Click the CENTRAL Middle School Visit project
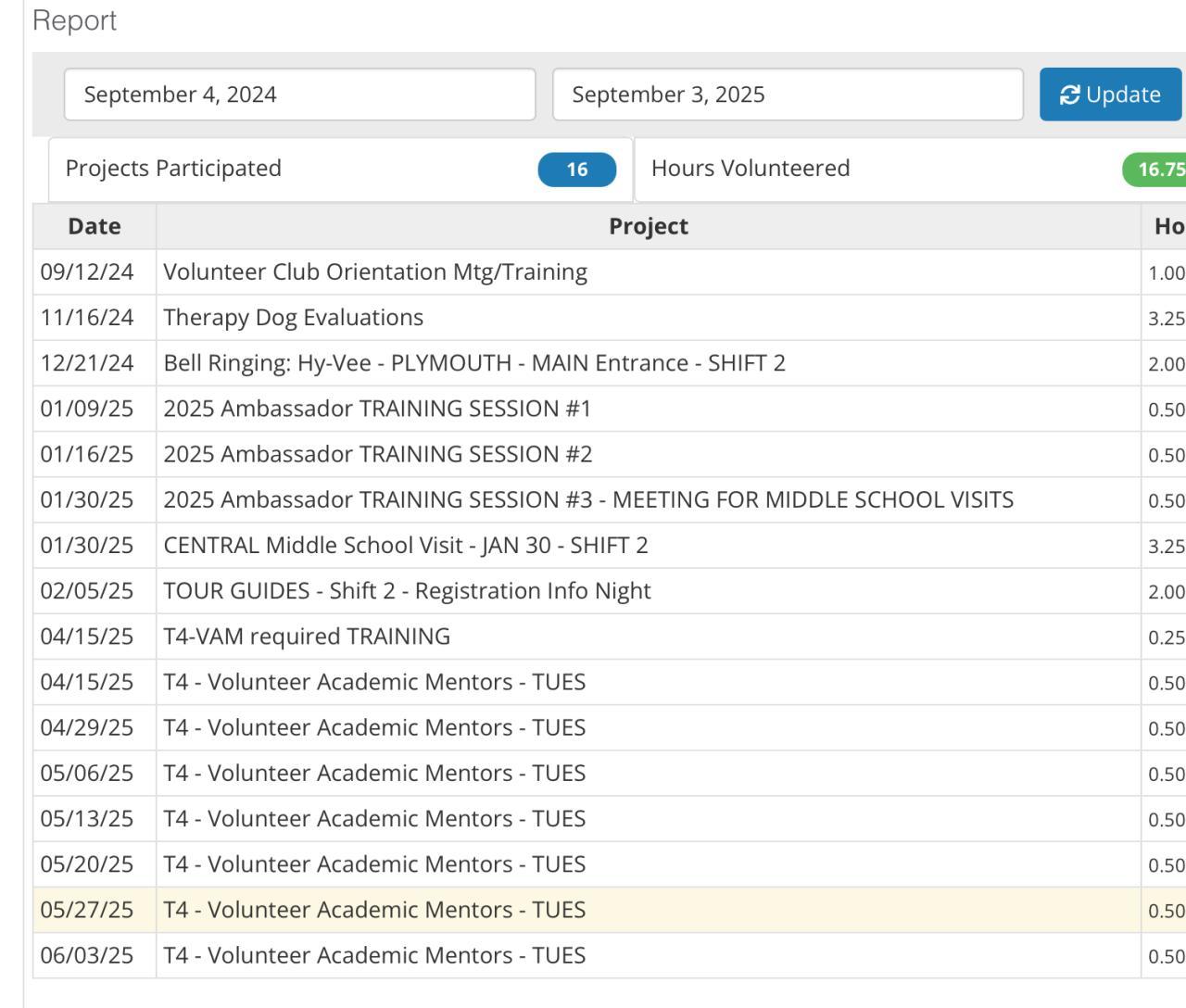The width and height of the screenshot is (1186, 1008). [x=406, y=545]
